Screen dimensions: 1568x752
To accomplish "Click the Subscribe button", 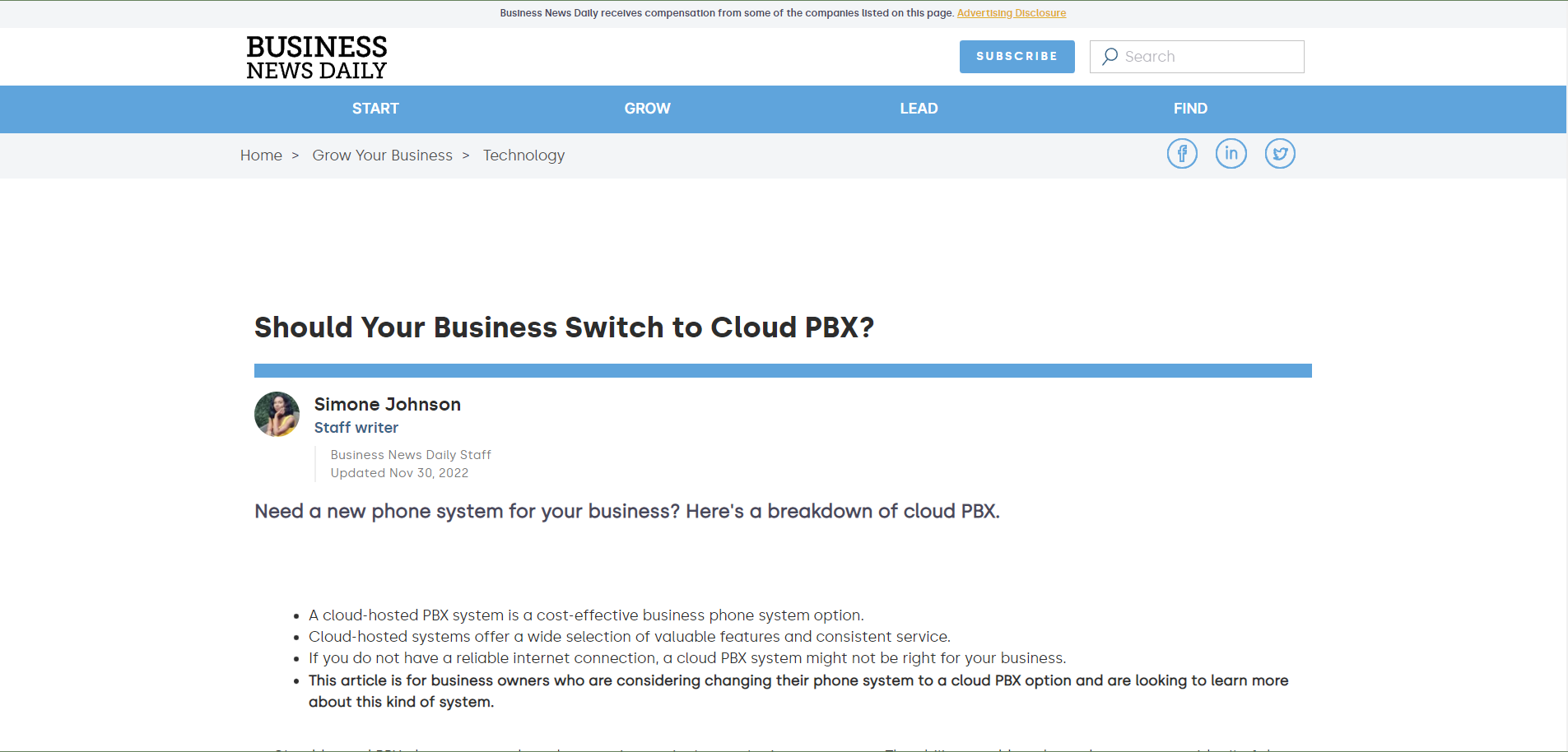I will tap(1017, 57).
